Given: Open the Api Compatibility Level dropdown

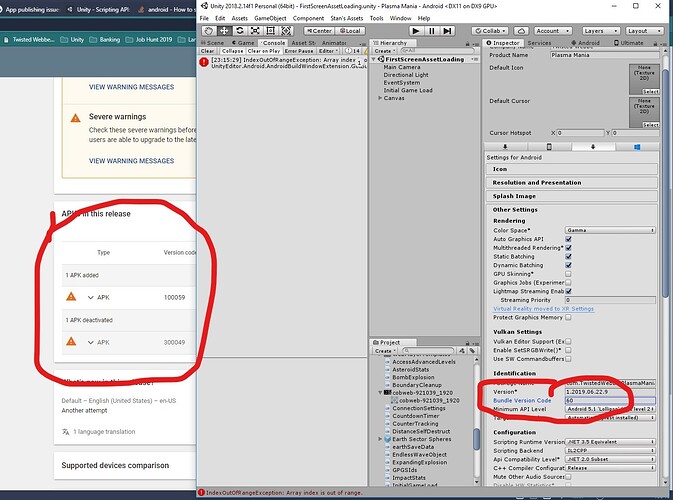Looking at the screenshot, I should pos(610,459).
